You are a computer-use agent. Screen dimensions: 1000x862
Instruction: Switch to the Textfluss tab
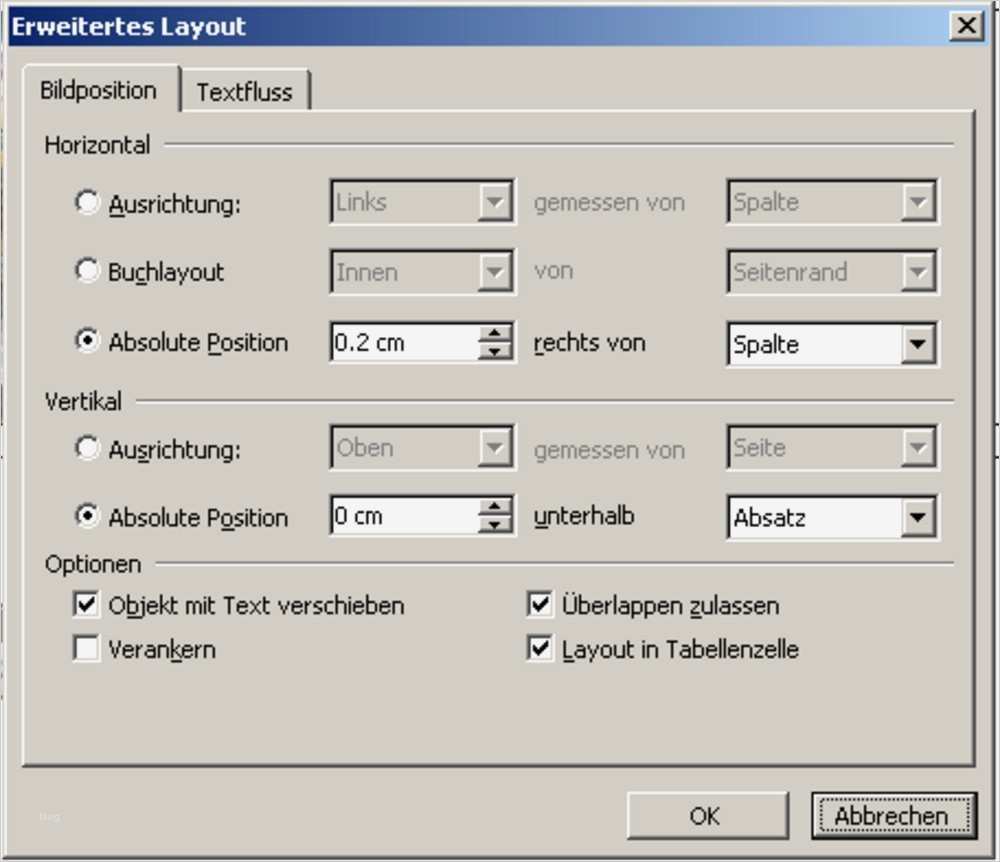point(246,90)
